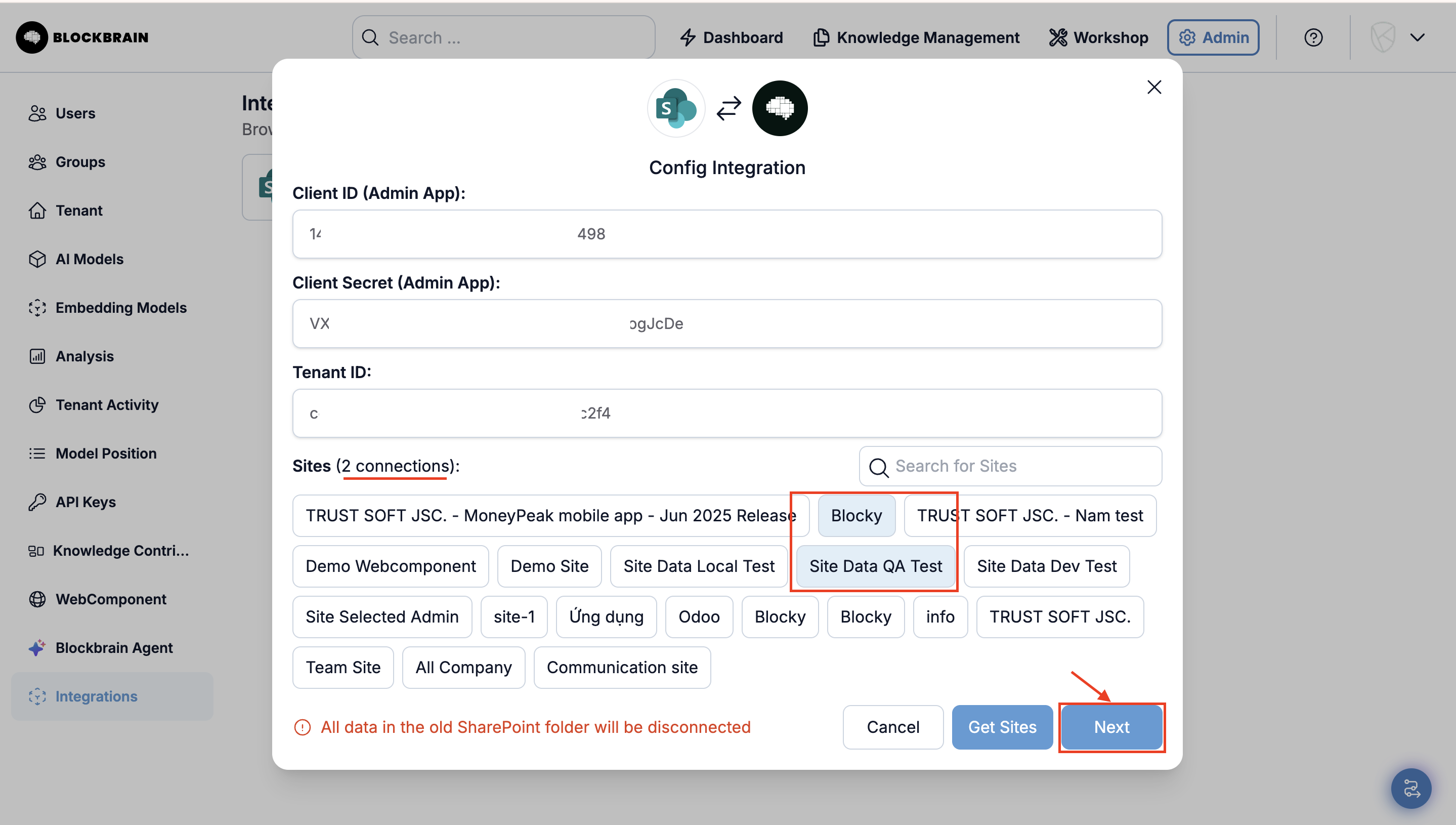Open Tenant Activity page
The height and width of the screenshot is (825, 1456).
click(x=112, y=405)
